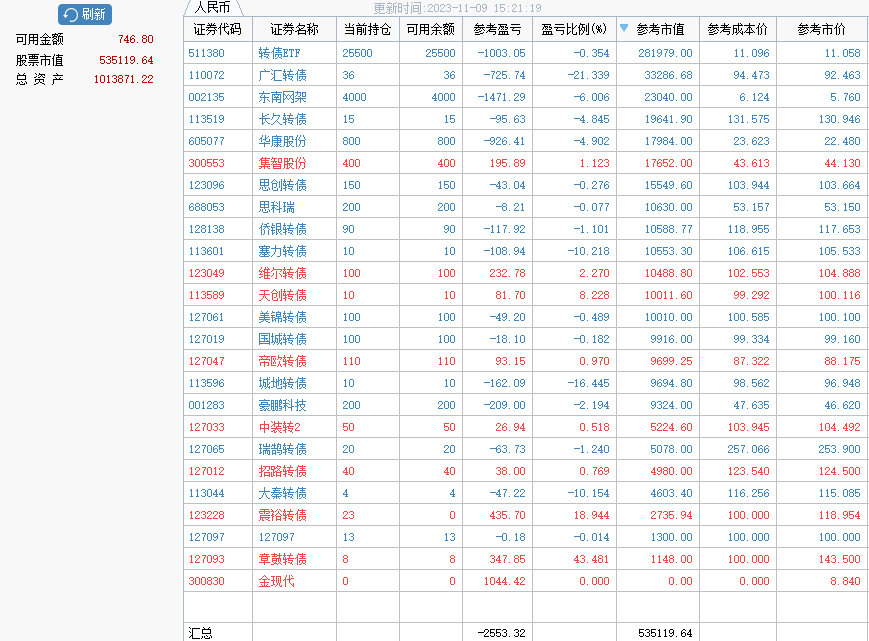Click holding quantity 25500 in 当前持仓

pos(357,53)
